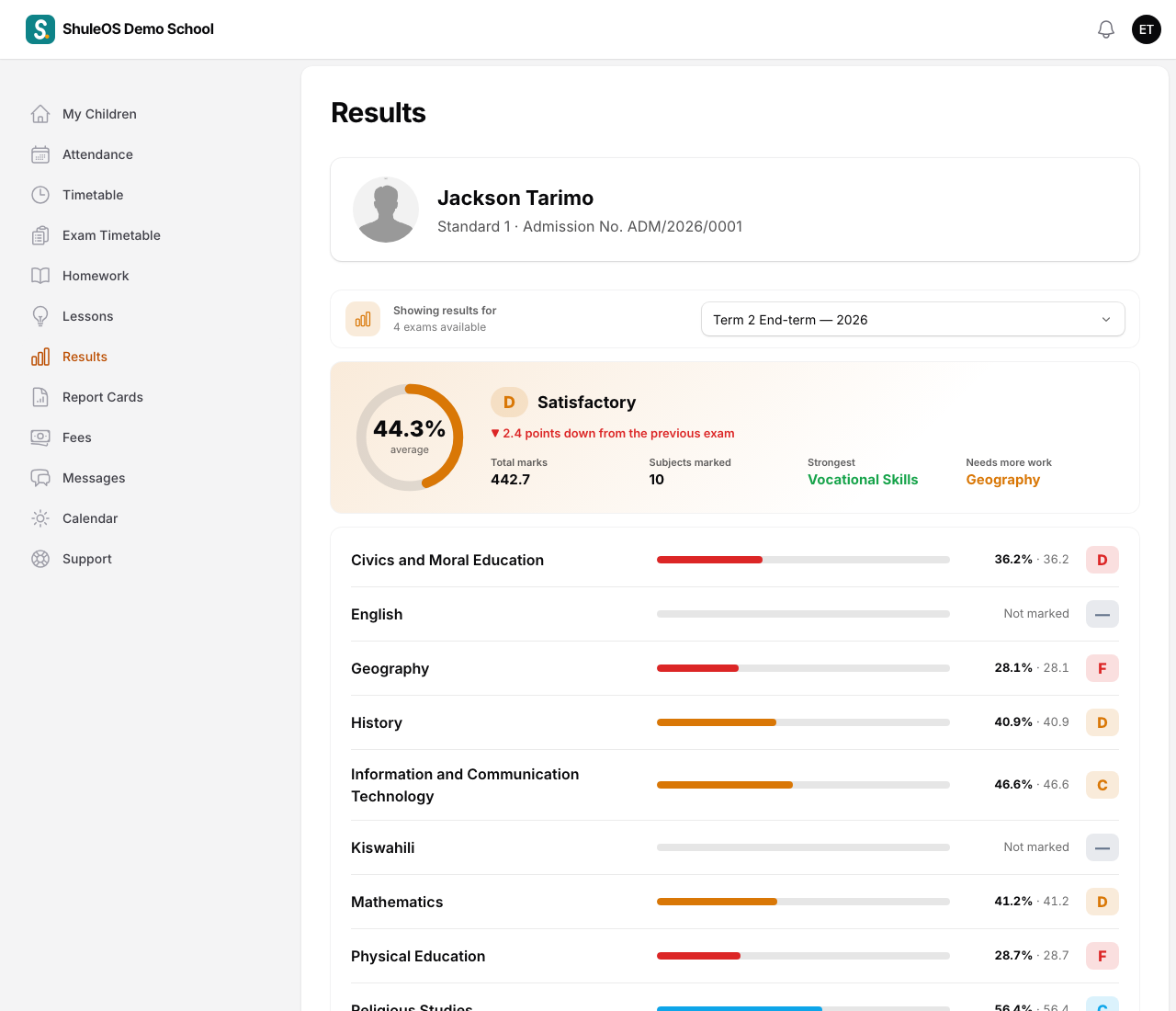Click the 4 exams available text

(440, 327)
